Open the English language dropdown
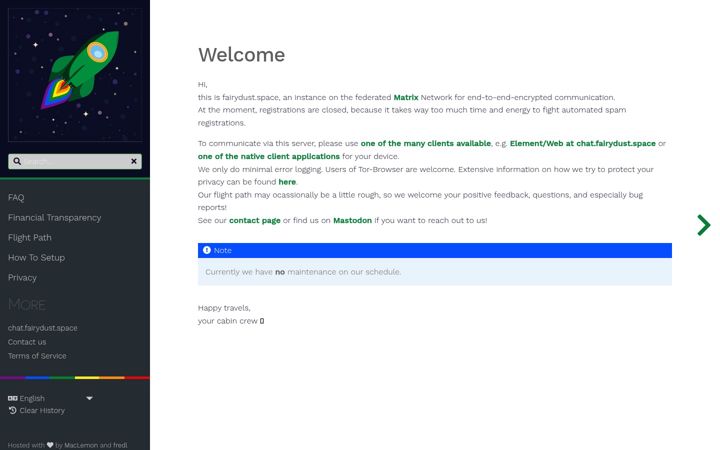Image resolution: width=720 pixels, height=450 pixels. tap(50, 398)
